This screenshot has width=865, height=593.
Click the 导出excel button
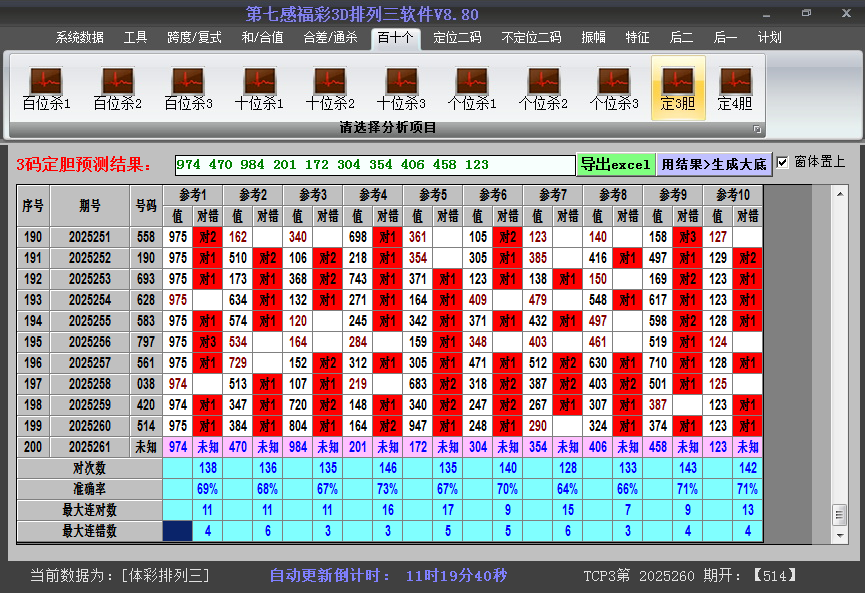click(x=615, y=164)
